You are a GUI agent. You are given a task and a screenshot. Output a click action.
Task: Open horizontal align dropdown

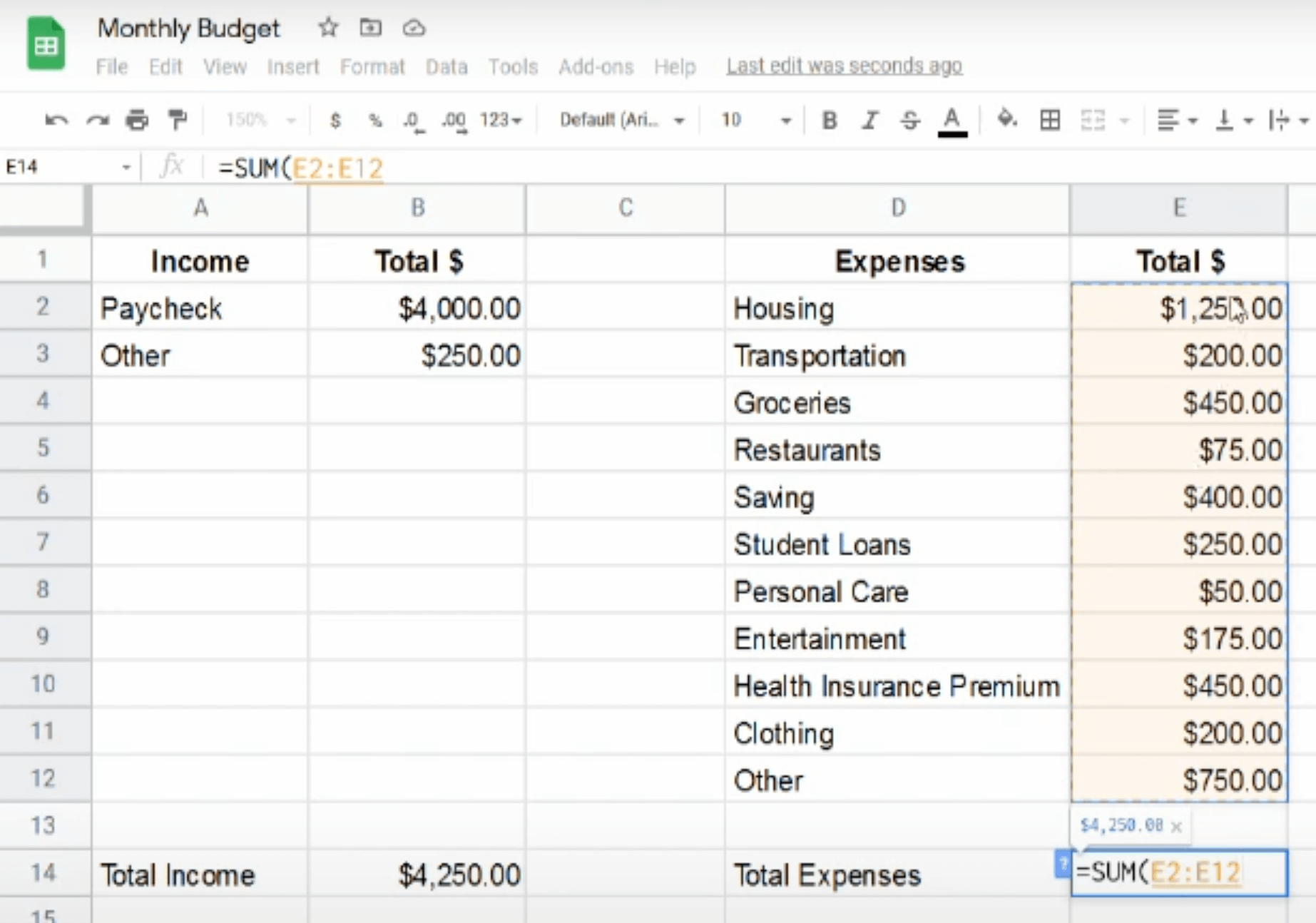[1177, 120]
